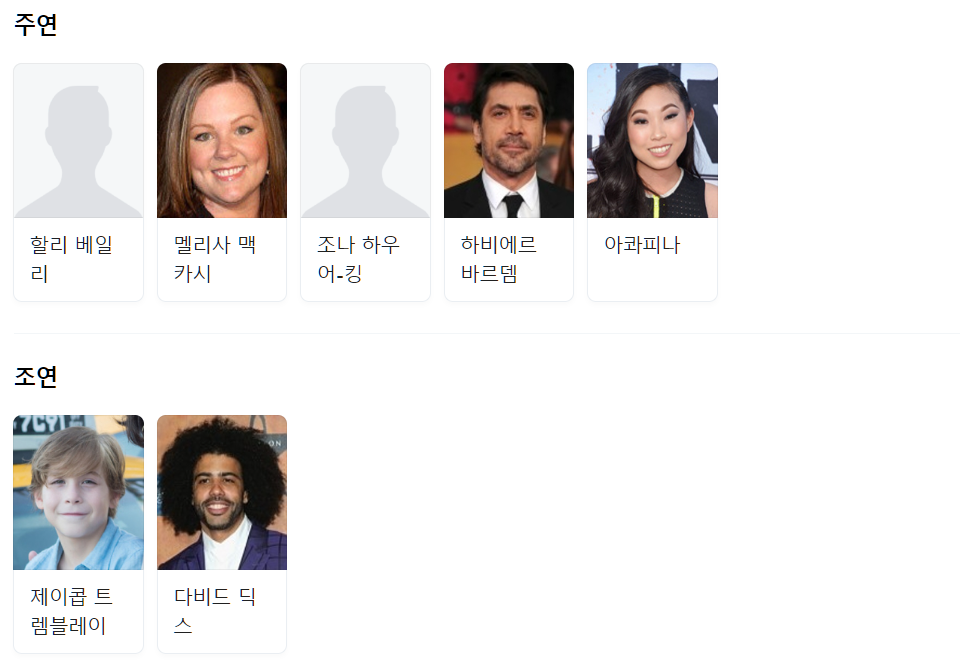Click the name 조나 하우어-킹

358,259
